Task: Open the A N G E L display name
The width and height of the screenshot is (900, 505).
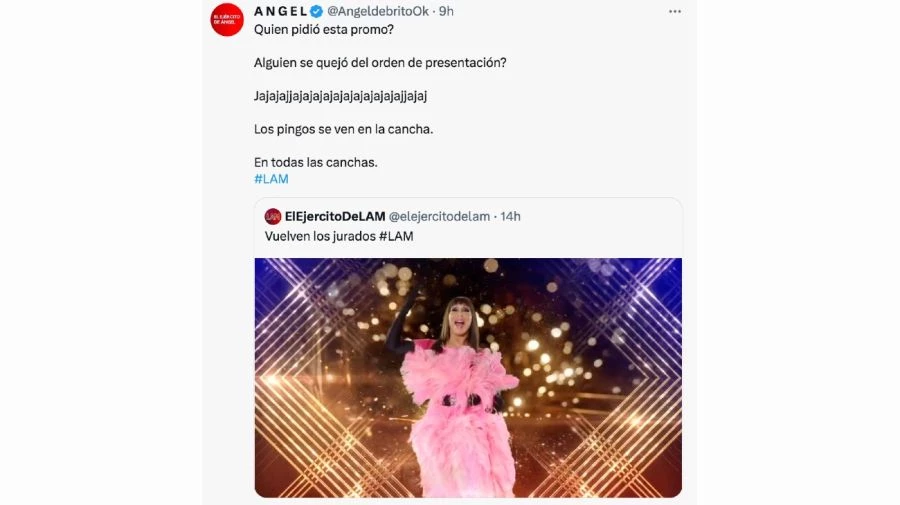Action: [280, 11]
